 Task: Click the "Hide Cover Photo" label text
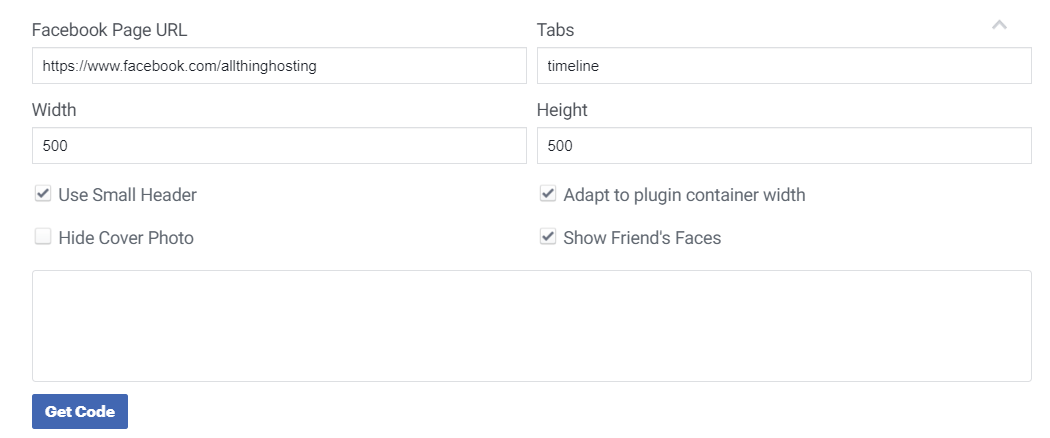tap(126, 238)
